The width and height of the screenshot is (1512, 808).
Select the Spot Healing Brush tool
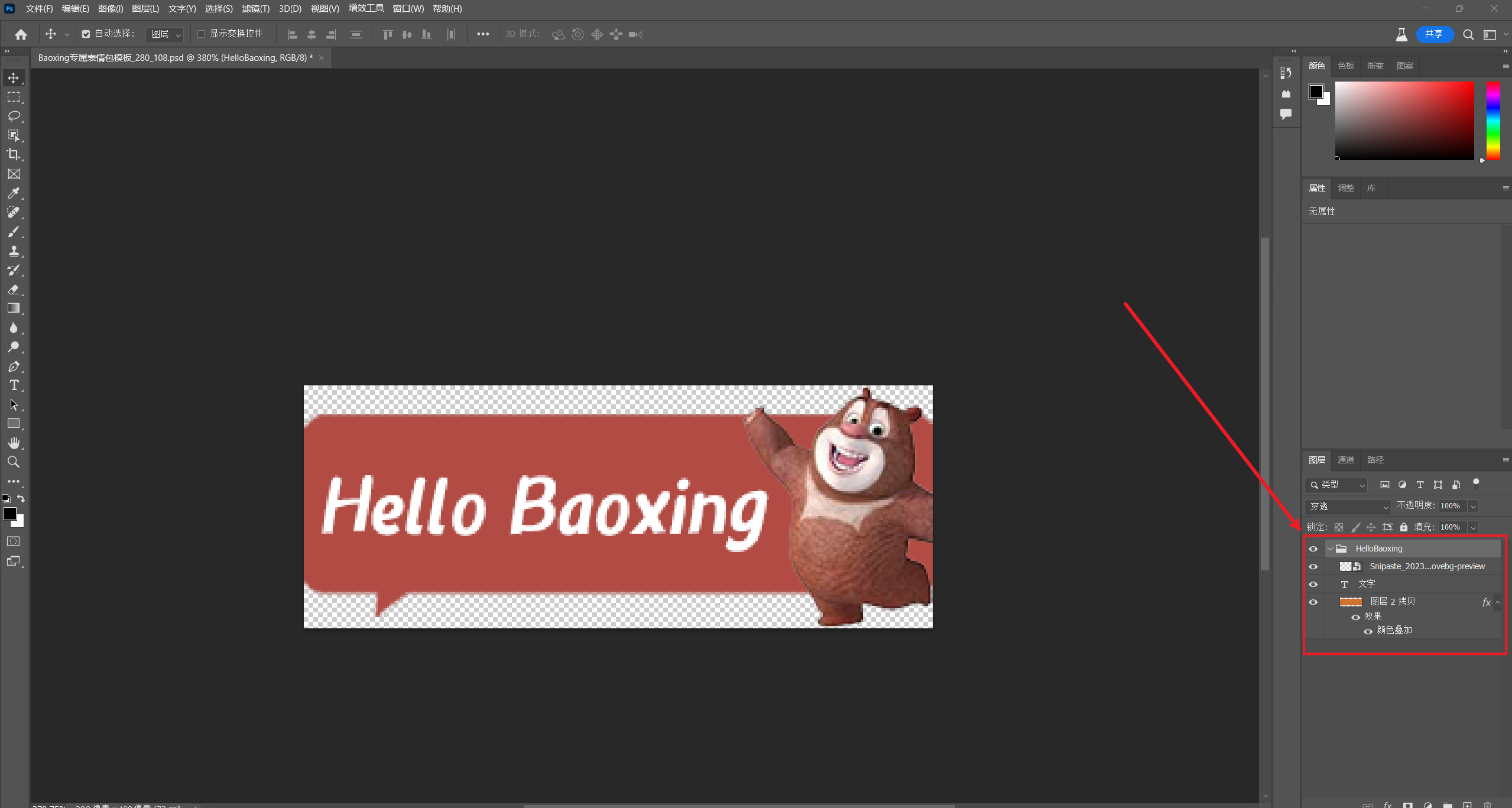(x=14, y=212)
